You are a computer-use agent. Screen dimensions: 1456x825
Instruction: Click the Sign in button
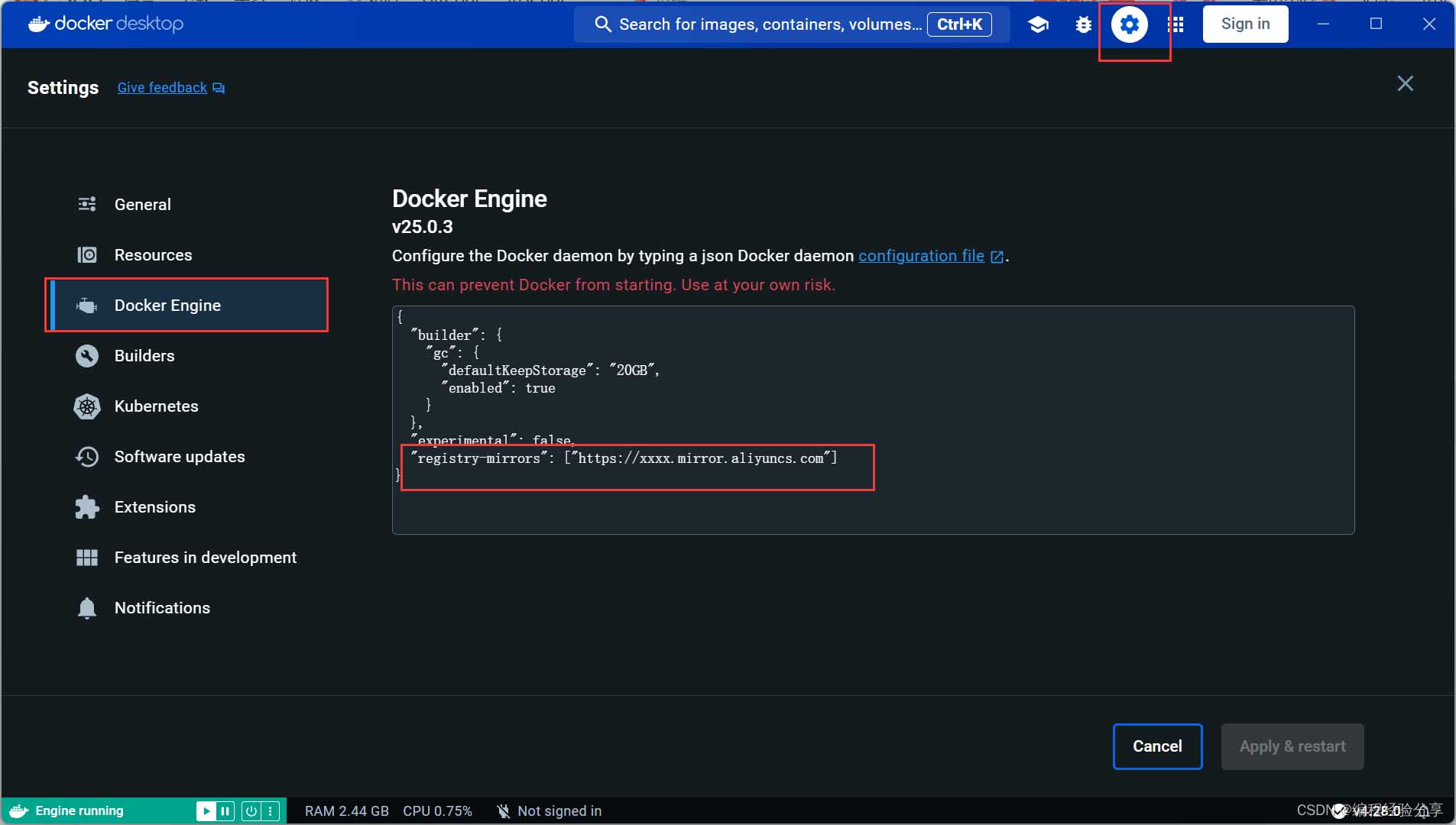coord(1245,24)
